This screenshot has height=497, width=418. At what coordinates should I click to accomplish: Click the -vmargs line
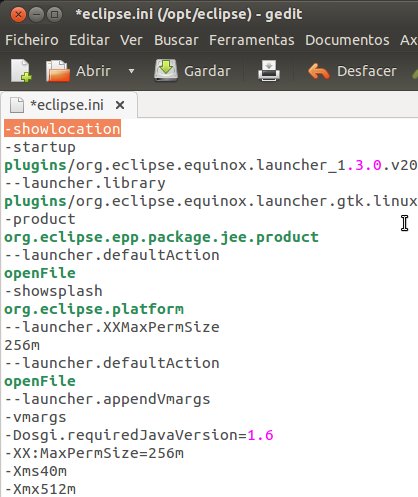(x=35, y=417)
